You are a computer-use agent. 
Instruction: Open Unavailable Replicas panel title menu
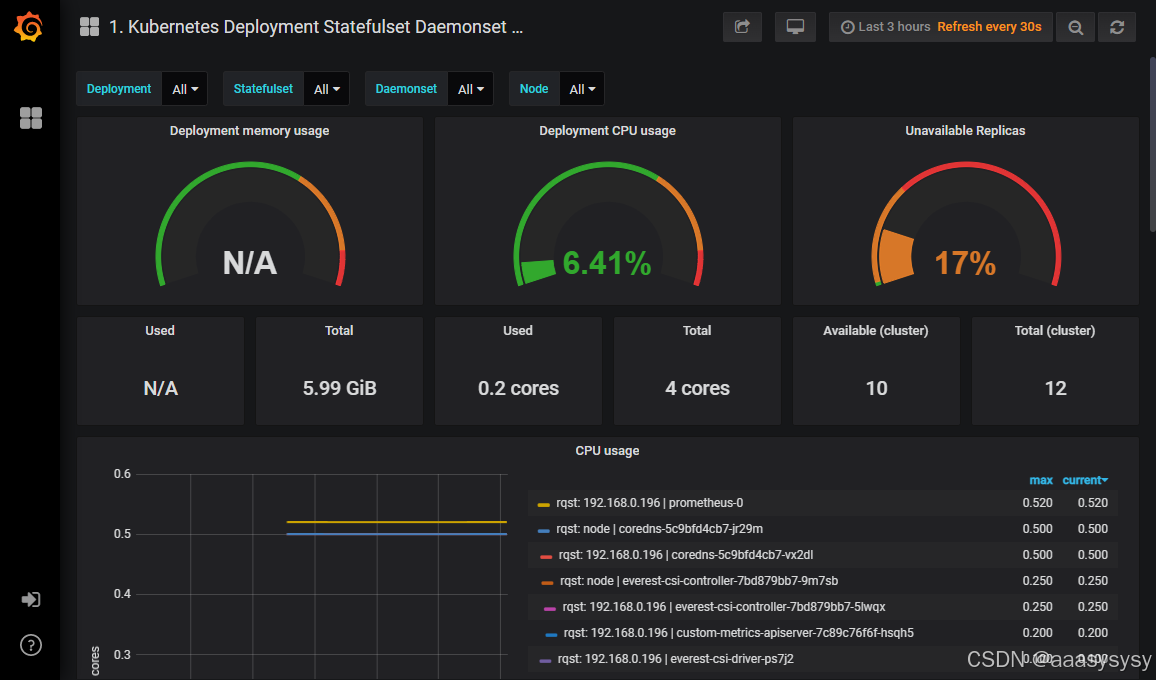tap(965, 131)
